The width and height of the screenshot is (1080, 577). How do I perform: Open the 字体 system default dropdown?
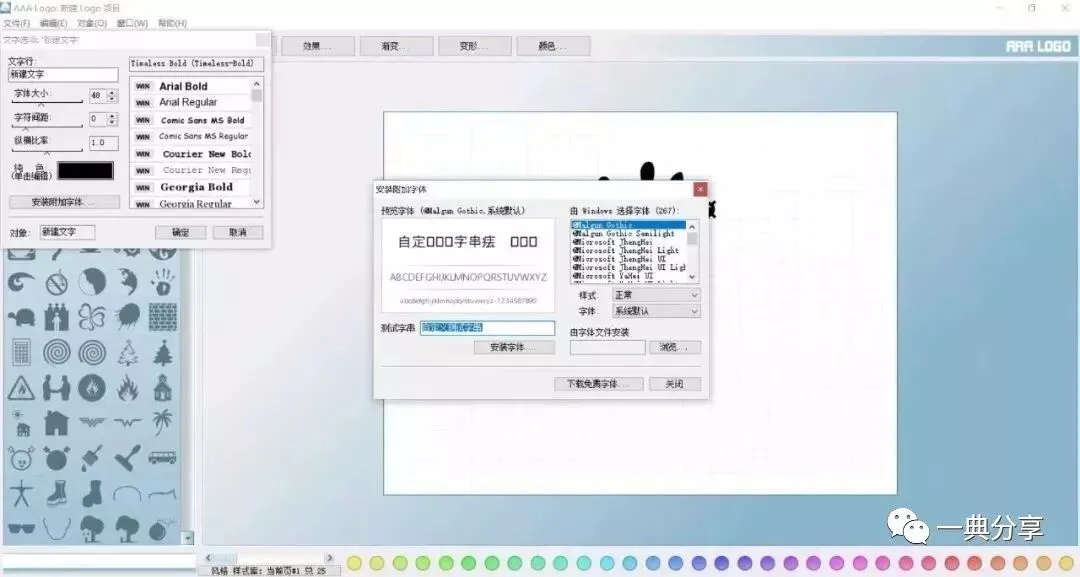[x=656, y=311]
